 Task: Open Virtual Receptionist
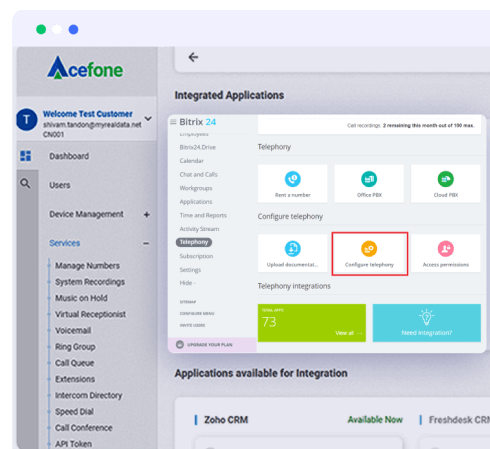(x=90, y=314)
